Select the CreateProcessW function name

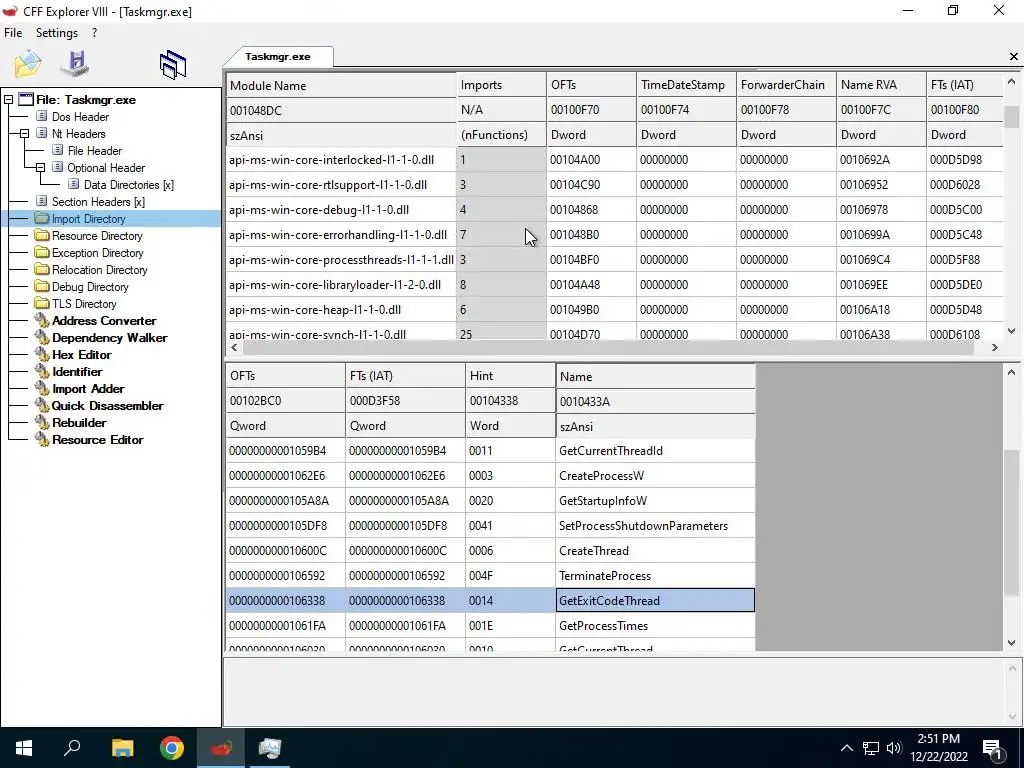pos(601,475)
